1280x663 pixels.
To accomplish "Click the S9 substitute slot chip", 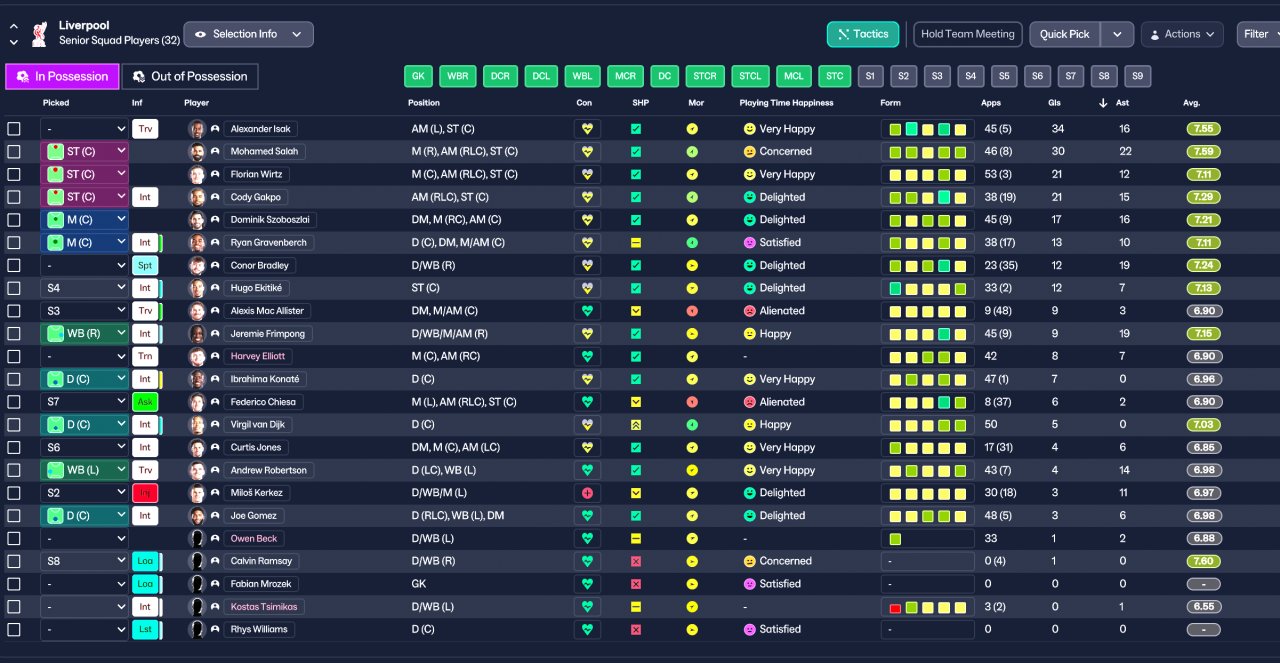I will [x=1137, y=76].
